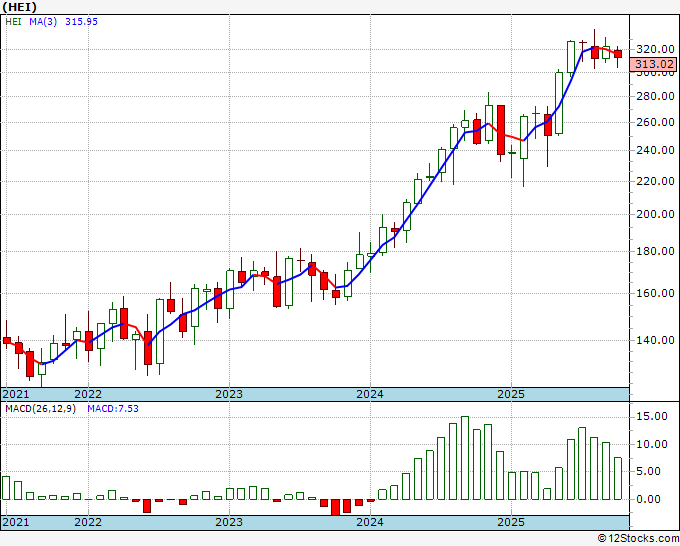The width and height of the screenshot is (680, 546).
Task: Click the 260.00 price axis label
Action: pos(655,122)
